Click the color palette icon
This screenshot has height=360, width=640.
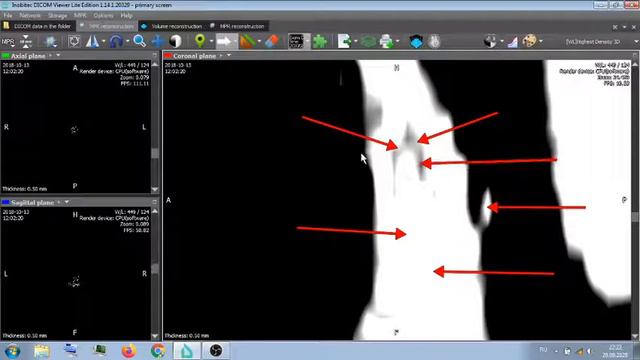coord(529,41)
